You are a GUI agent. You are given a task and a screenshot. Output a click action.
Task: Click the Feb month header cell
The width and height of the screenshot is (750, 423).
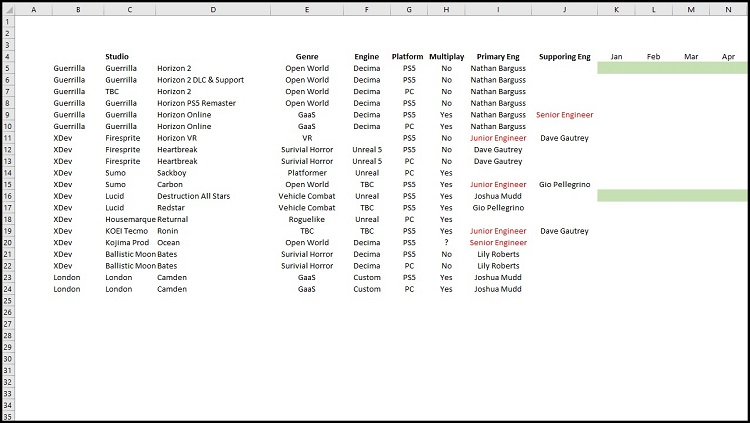[653, 57]
